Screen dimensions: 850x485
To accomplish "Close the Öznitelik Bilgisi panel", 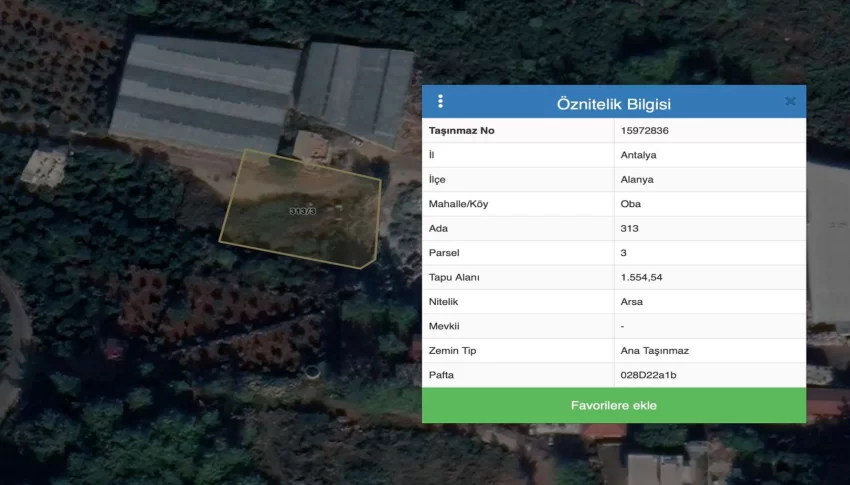I will (790, 101).
